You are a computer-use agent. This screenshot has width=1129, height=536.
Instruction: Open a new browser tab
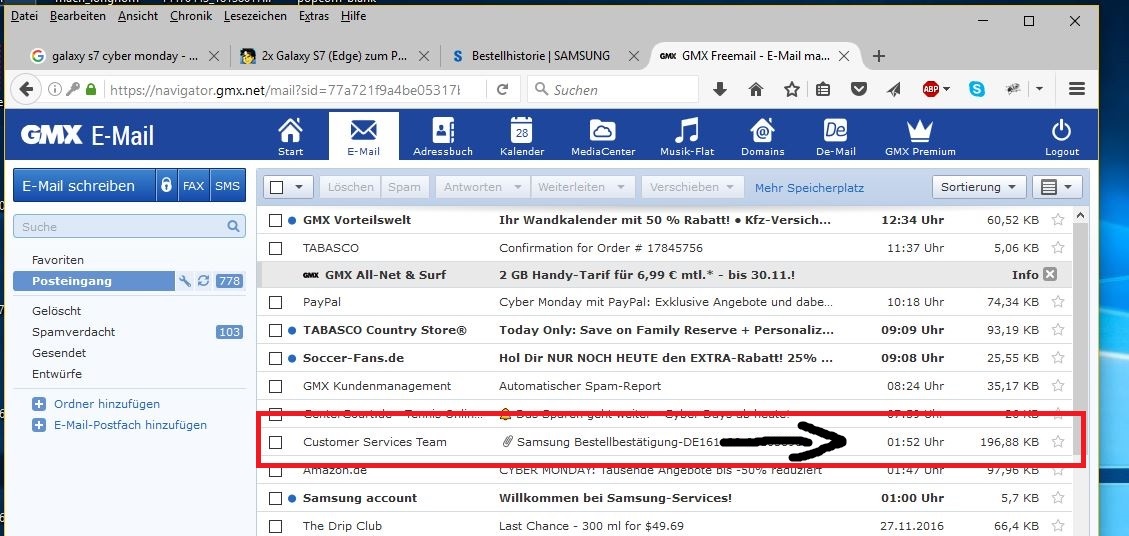(878, 56)
